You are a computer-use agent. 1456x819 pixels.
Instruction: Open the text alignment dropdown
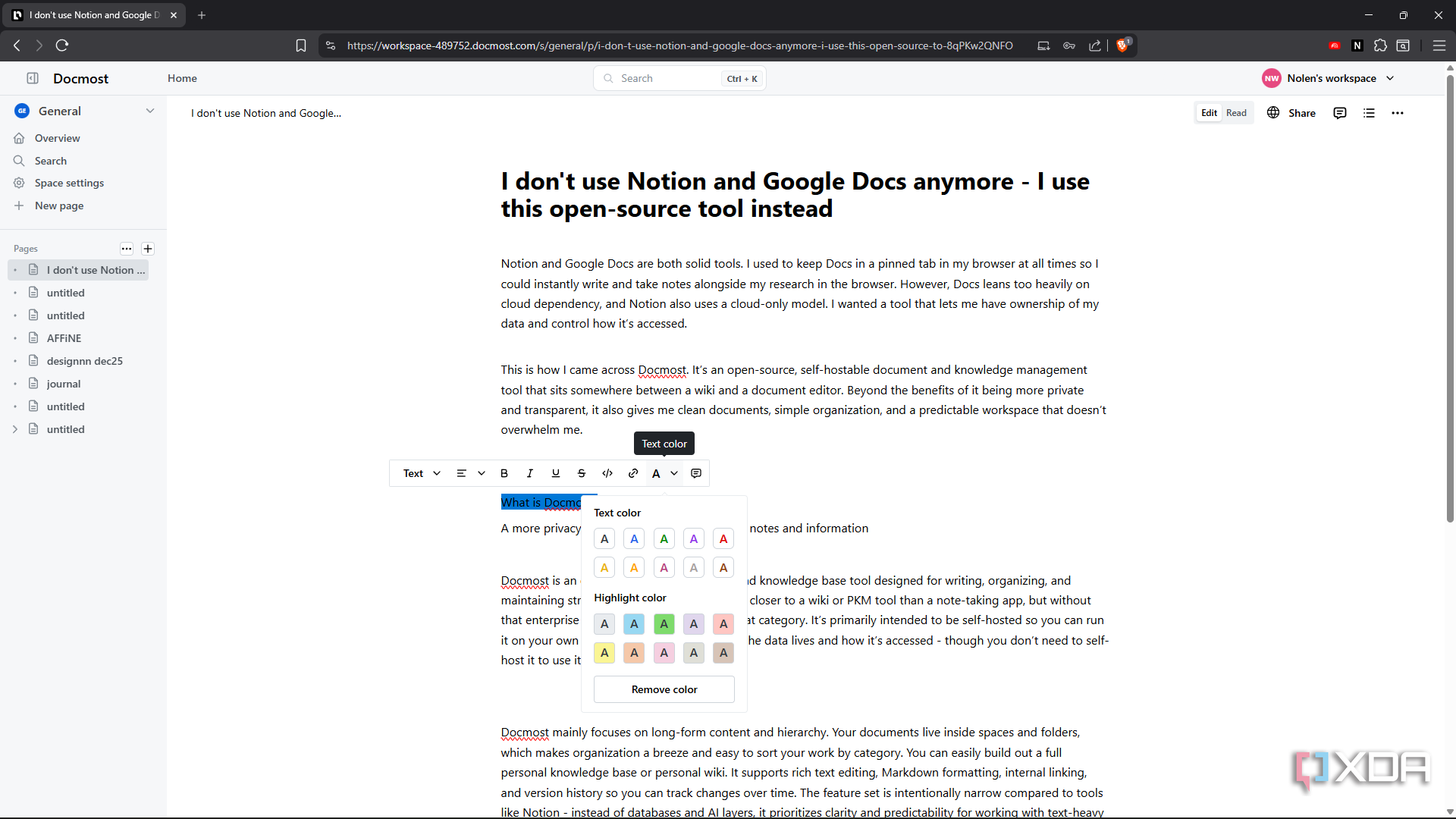point(470,473)
